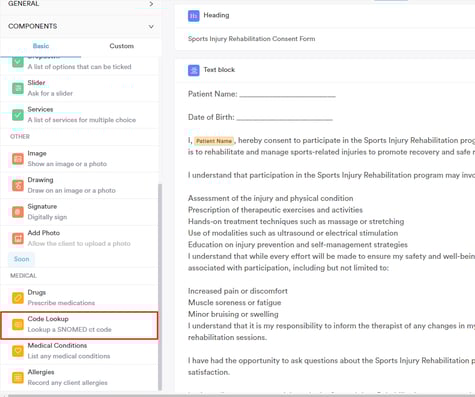This screenshot has width=475, height=397.
Task: Click the Add Photo label
Action: (x=44, y=233)
